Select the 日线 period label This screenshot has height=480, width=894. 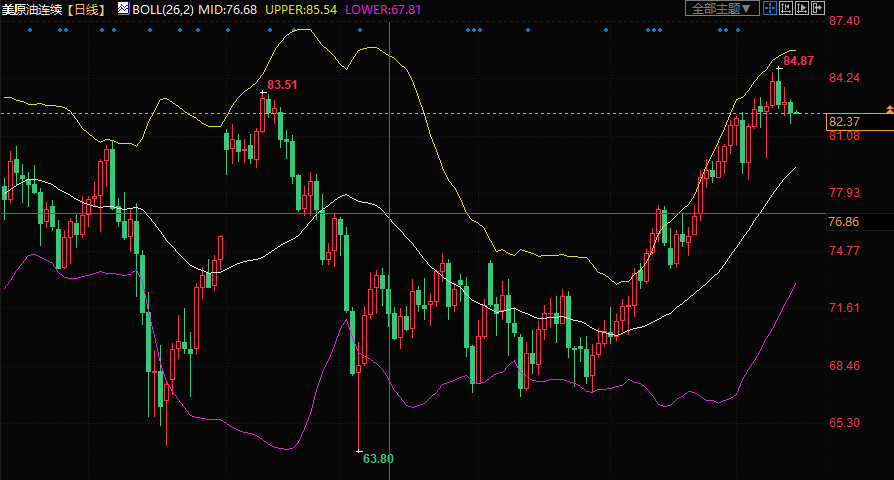pos(87,9)
